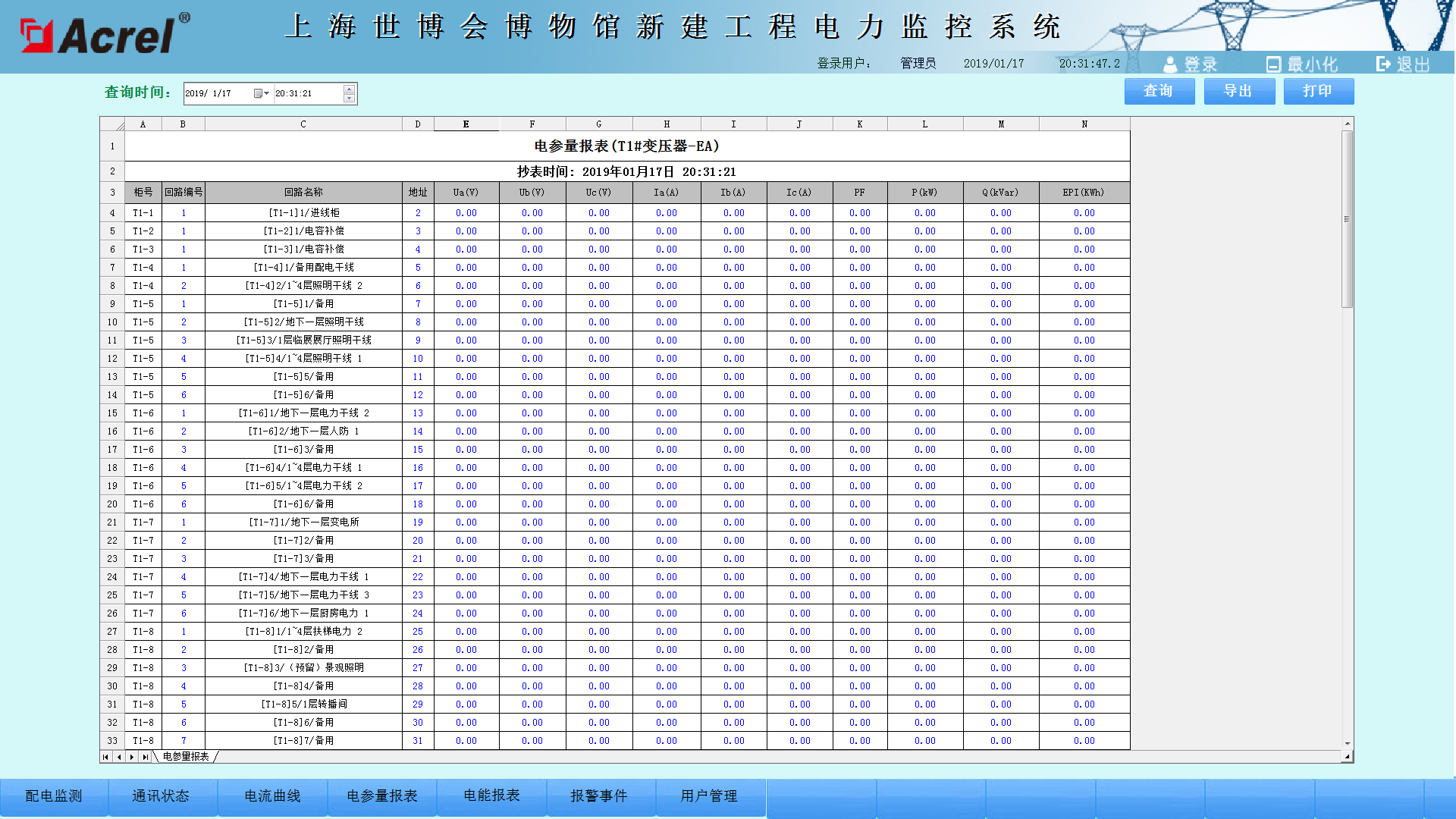Image resolution: width=1456 pixels, height=819 pixels.
Task: Decrement the query time with down spinner
Action: (349, 98)
